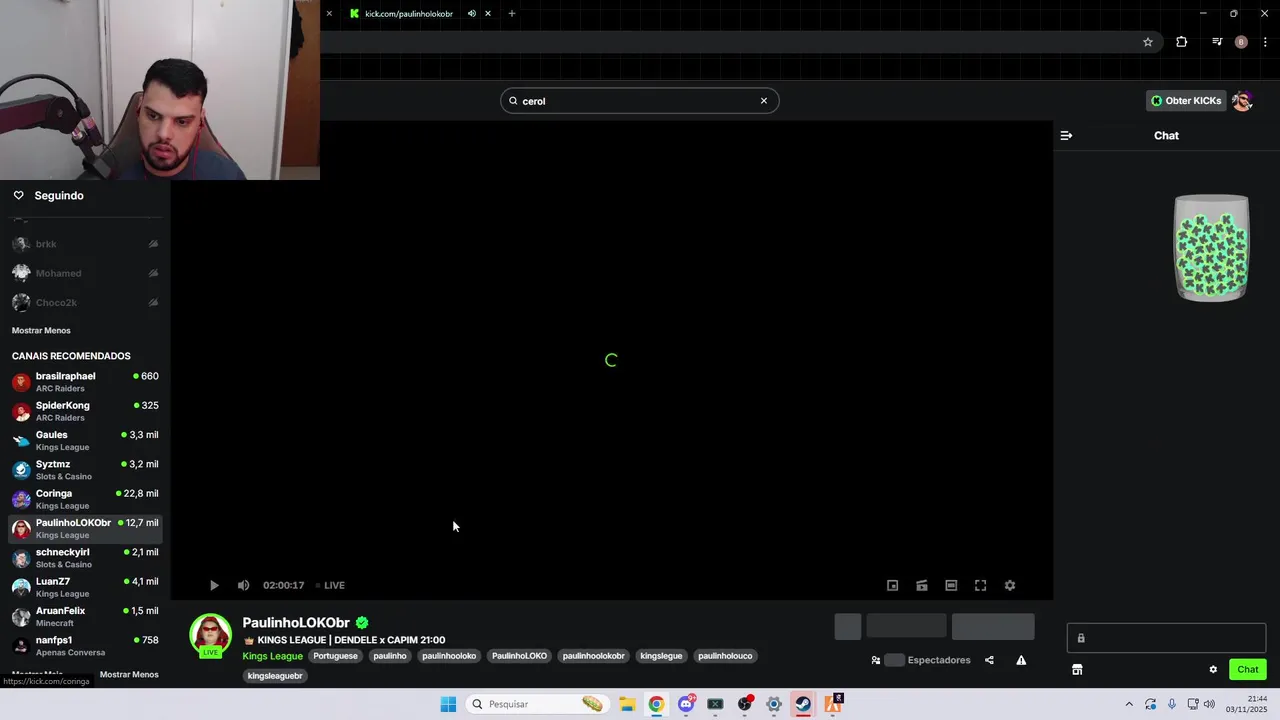Open the offline followed channel brkk

[85, 244]
